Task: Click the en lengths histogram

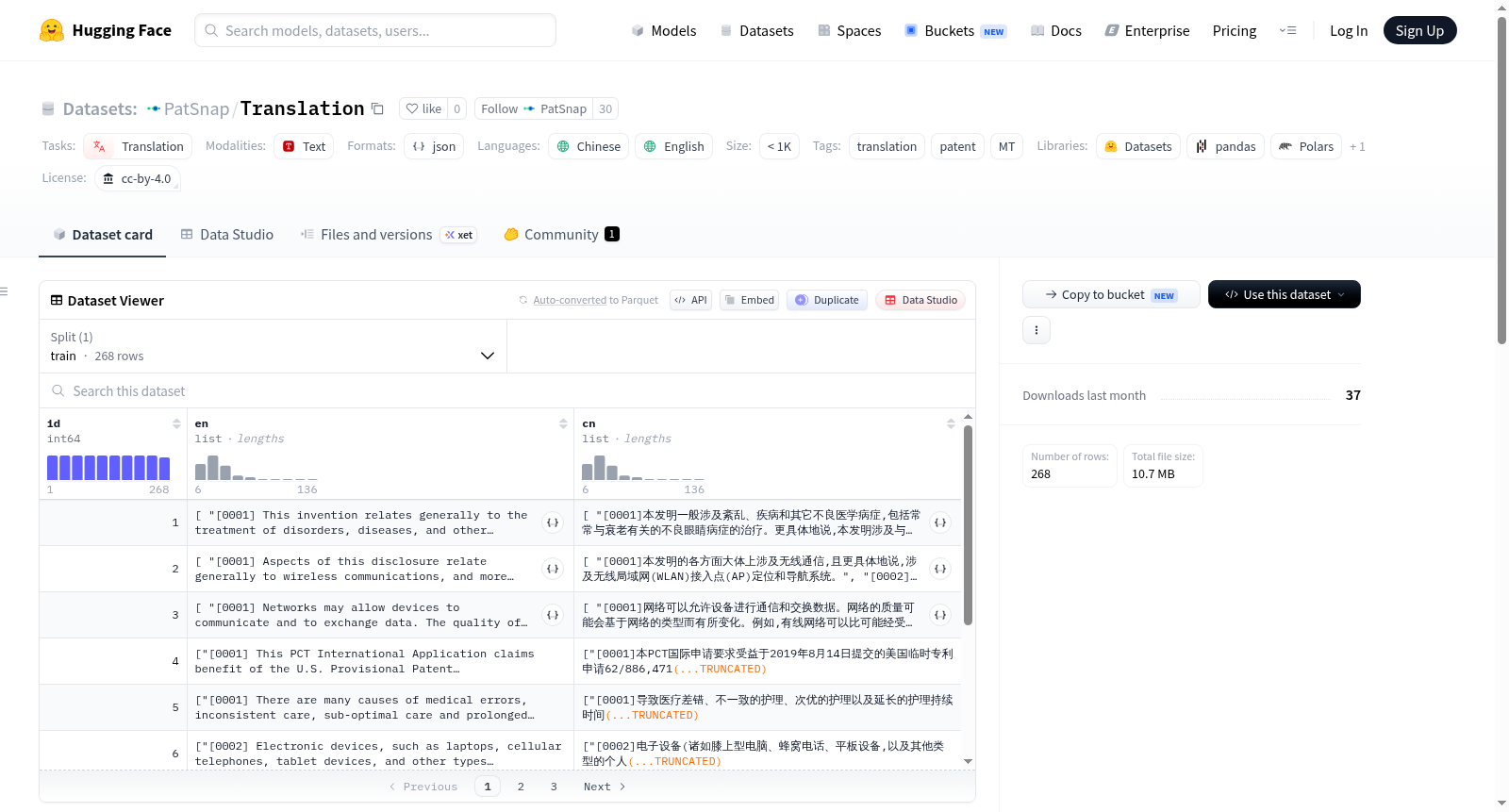Action: coord(256,468)
